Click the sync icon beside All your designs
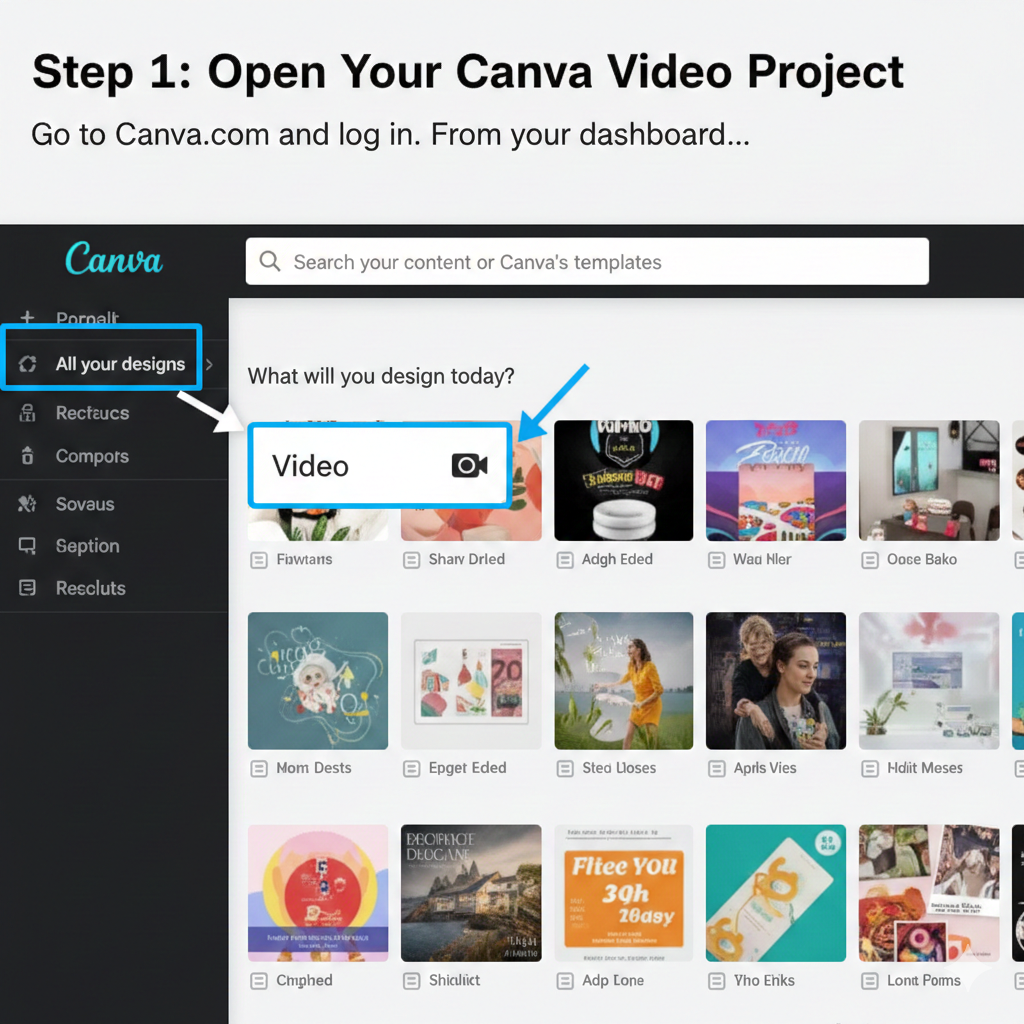The width and height of the screenshot is (1024, 1024). (28, 364)
